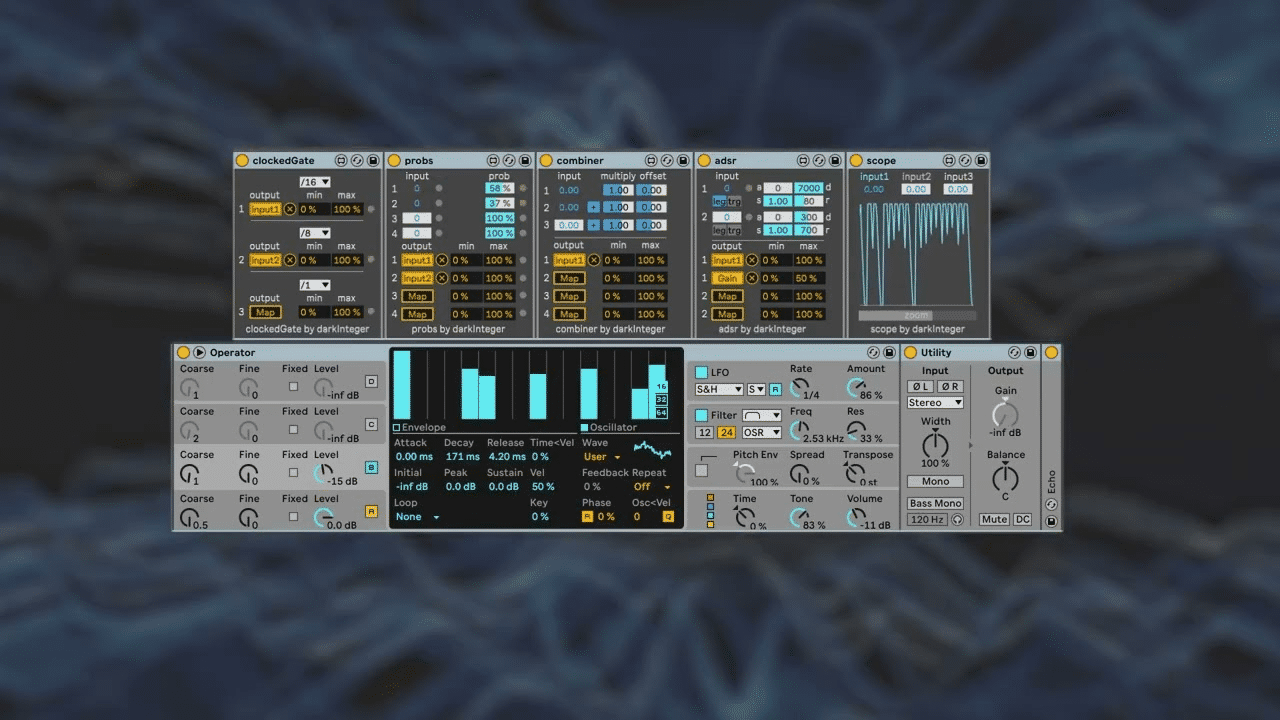Open the S&H LFO waveform dropdown
Screen dimensions: 1280x720
[x=719, y=389]
